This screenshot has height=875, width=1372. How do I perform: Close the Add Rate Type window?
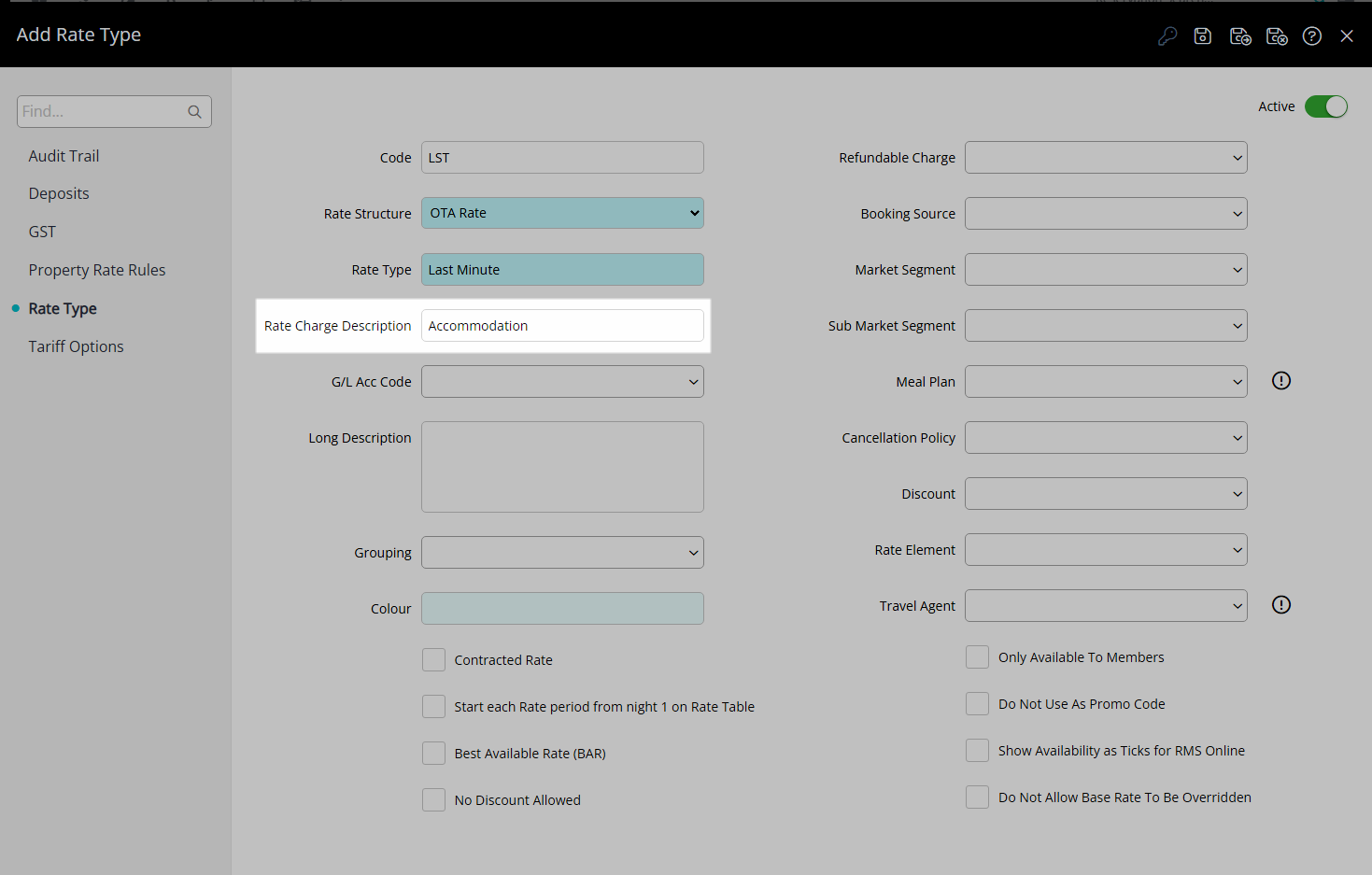coord(1347,36)
